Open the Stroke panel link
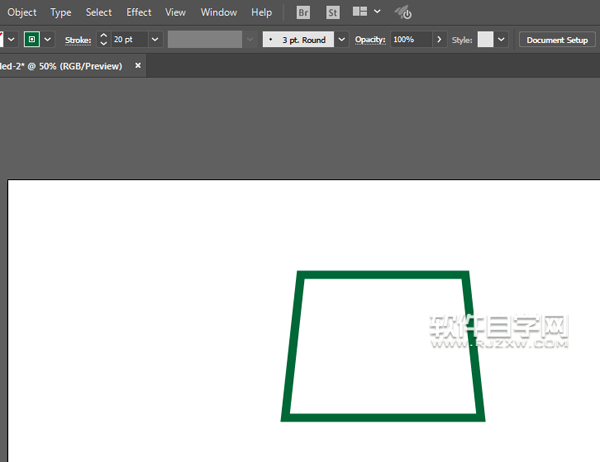This screenshot has height=462, width=600. tap(78, 39)
